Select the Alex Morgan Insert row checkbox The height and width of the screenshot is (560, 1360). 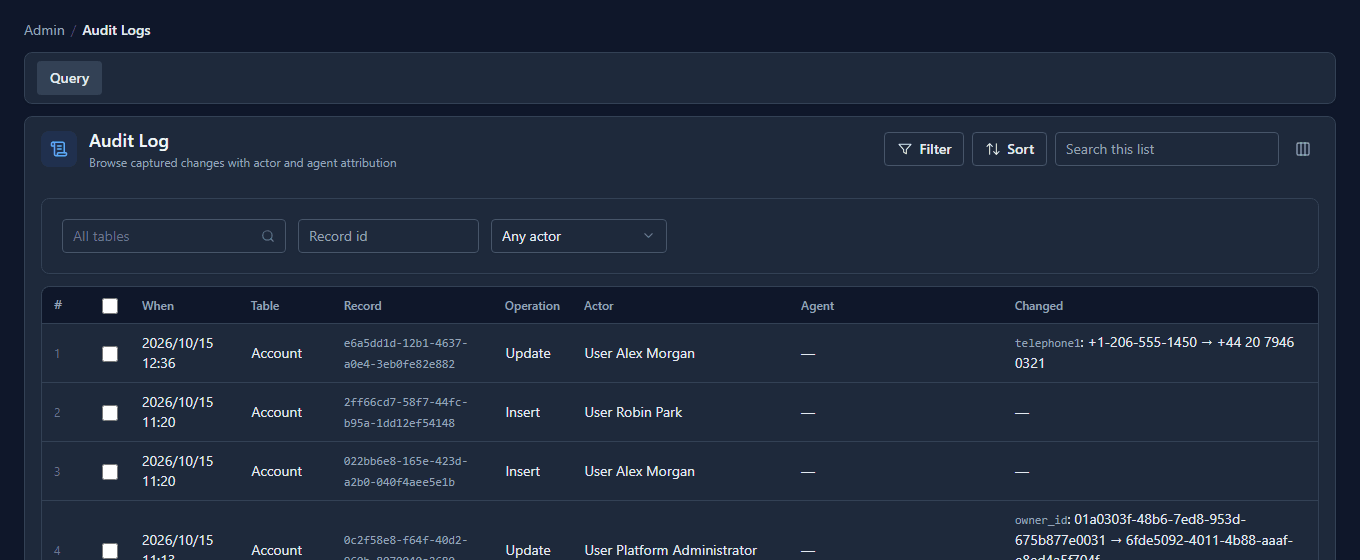tap(110, 471)
